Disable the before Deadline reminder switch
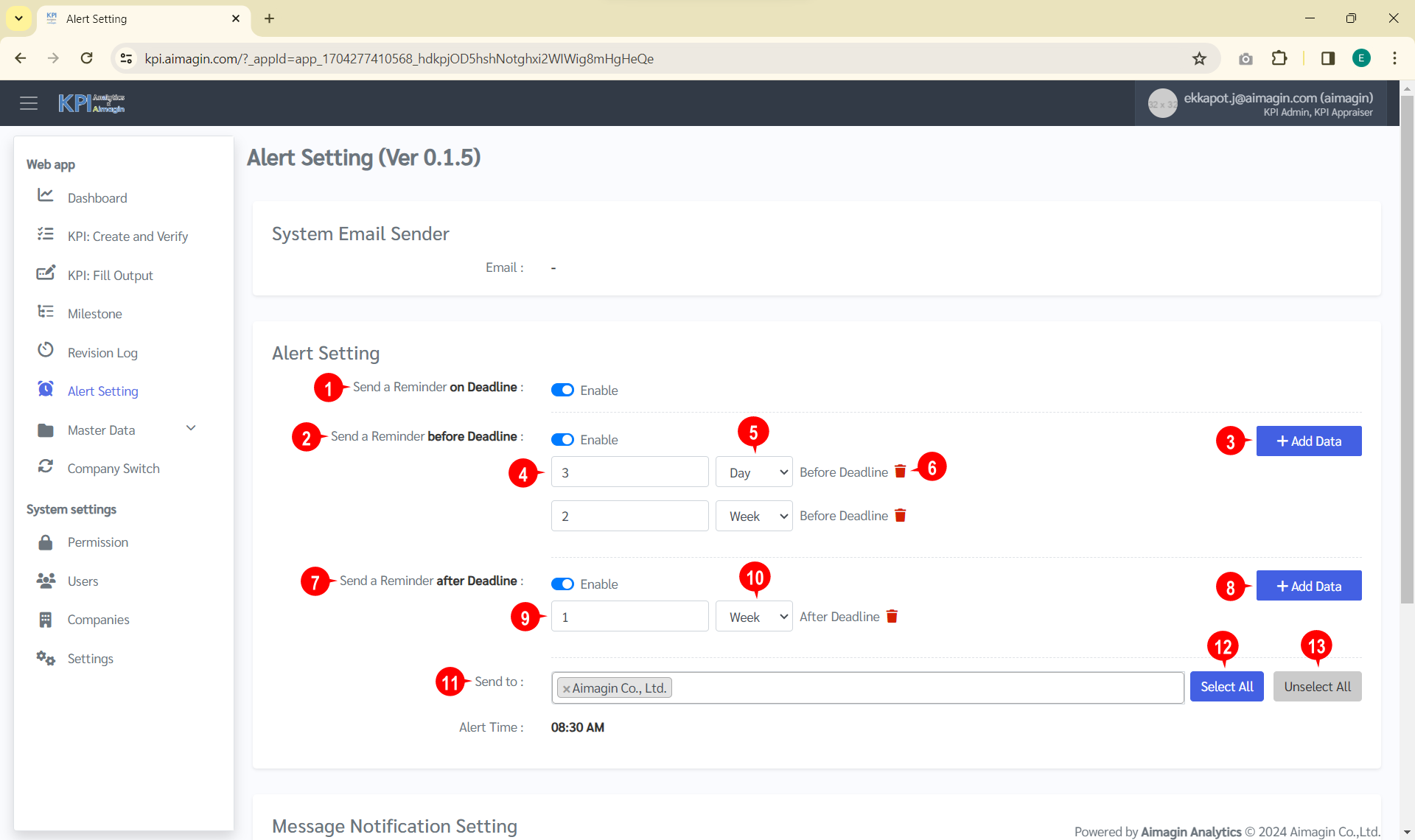This screenshot has width=1415, height=840. click(562, 439)
